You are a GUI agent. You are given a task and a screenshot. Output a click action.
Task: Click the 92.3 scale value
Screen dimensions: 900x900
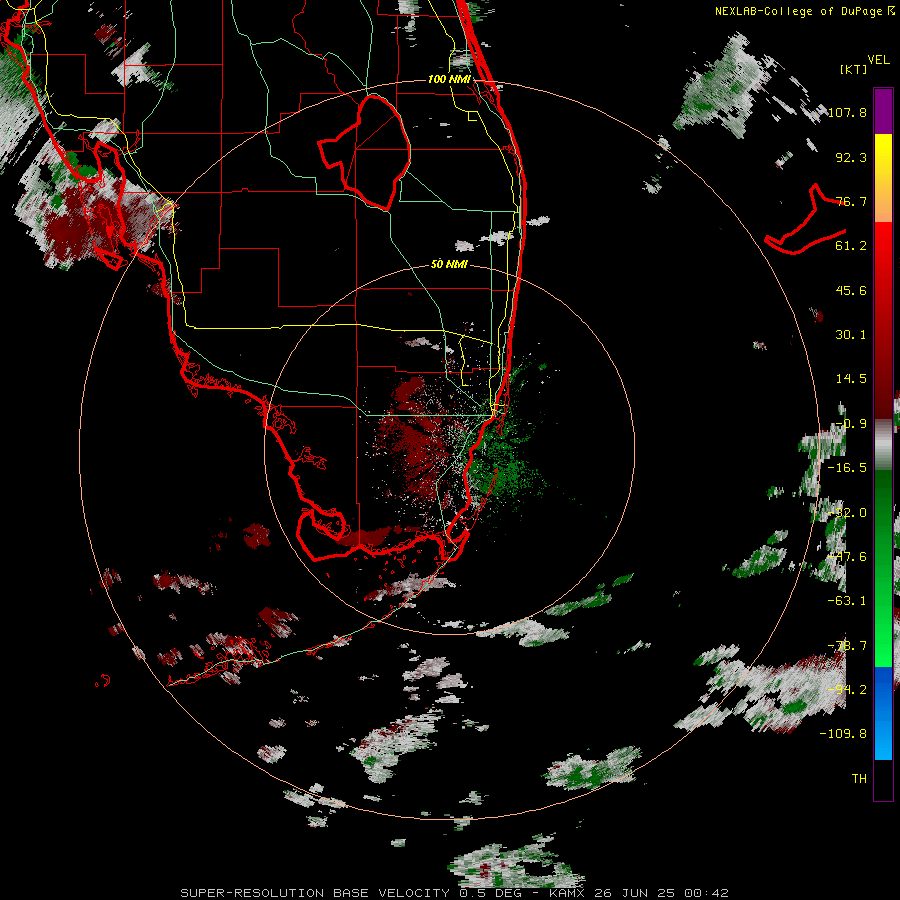(x=851, y=157)
